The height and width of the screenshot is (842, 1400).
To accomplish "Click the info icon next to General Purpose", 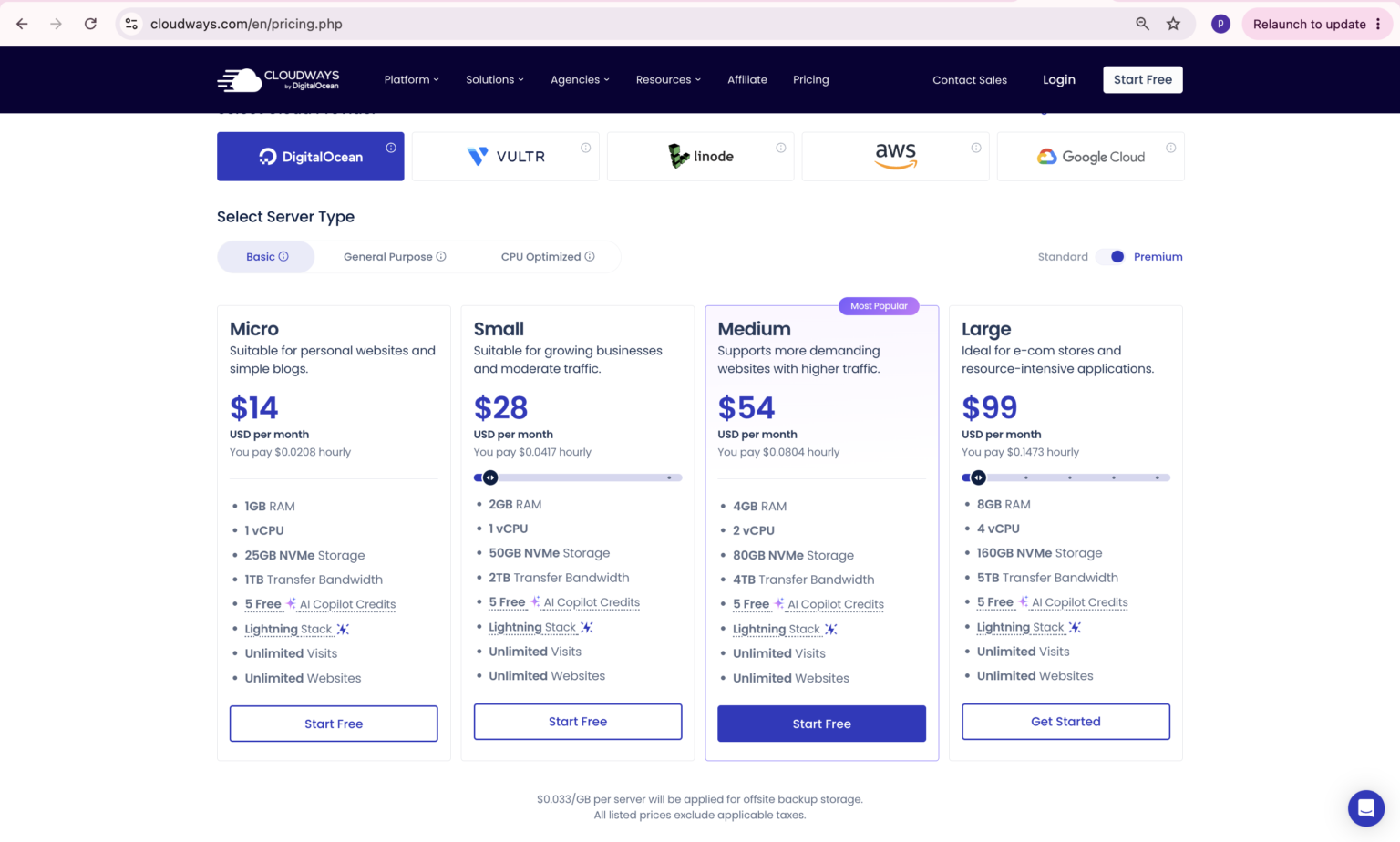I will (x=441, y=256).
